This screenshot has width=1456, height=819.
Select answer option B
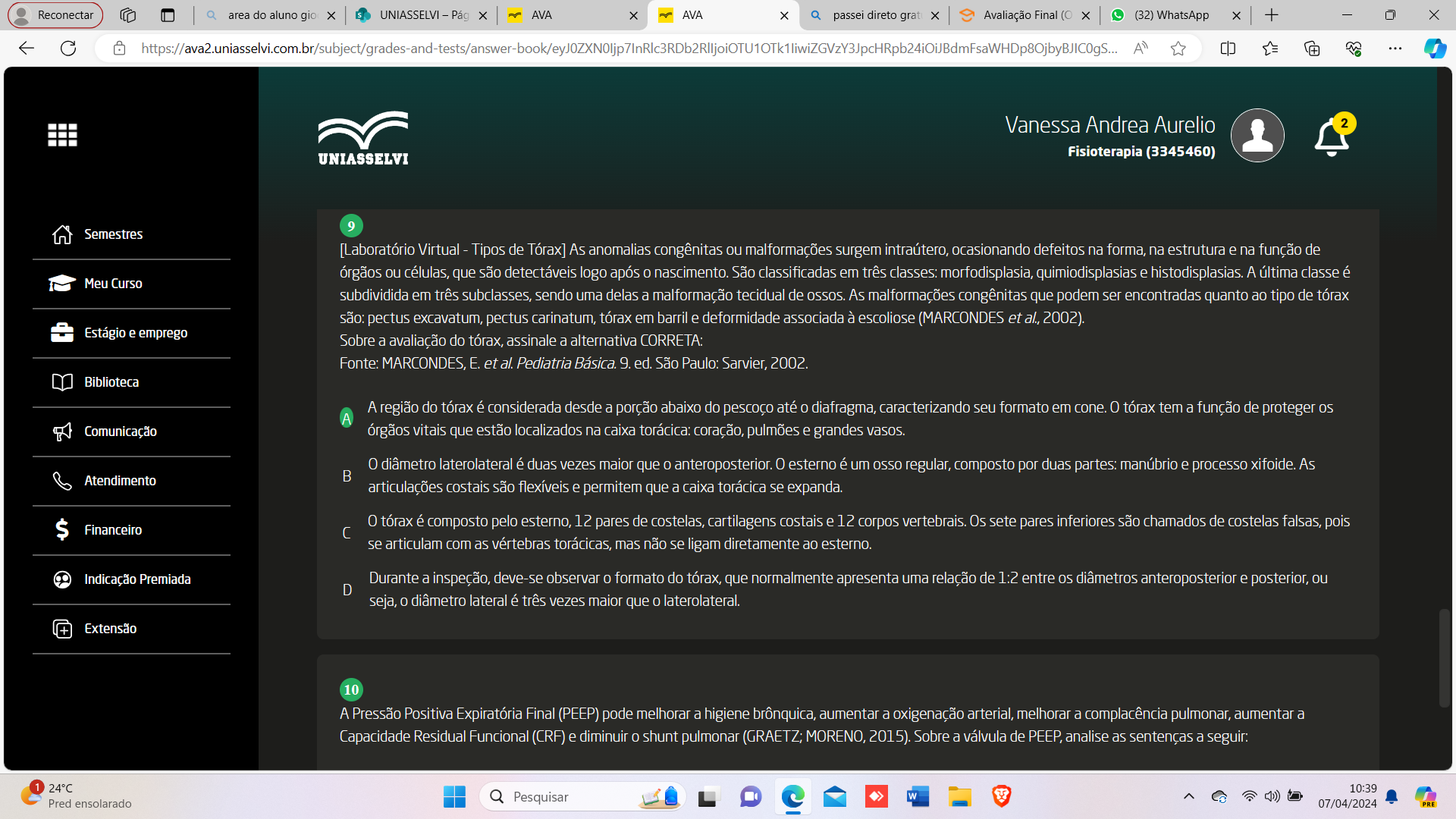[347, 475]
